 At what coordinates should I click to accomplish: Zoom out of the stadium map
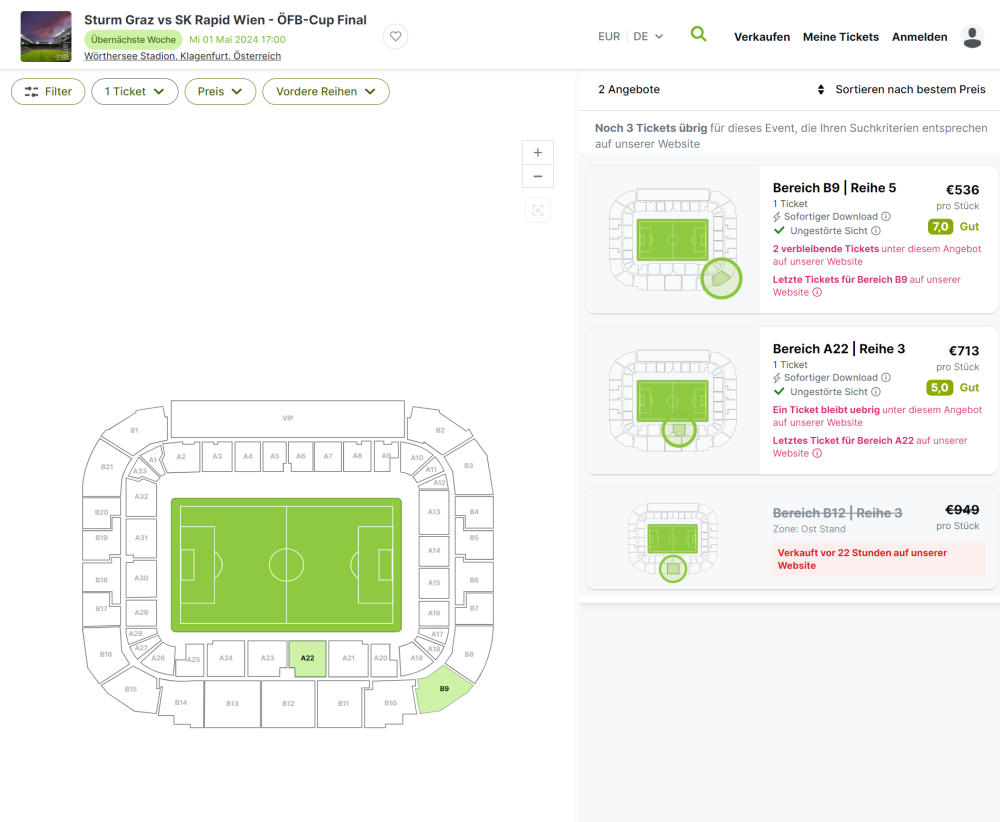pos(537,177)
